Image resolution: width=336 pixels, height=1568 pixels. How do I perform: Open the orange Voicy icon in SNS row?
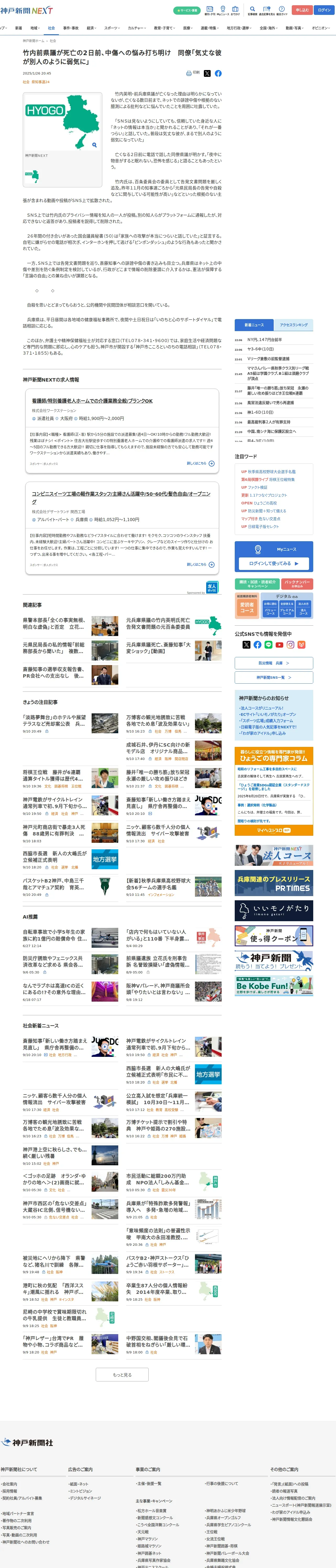(301, 645)
